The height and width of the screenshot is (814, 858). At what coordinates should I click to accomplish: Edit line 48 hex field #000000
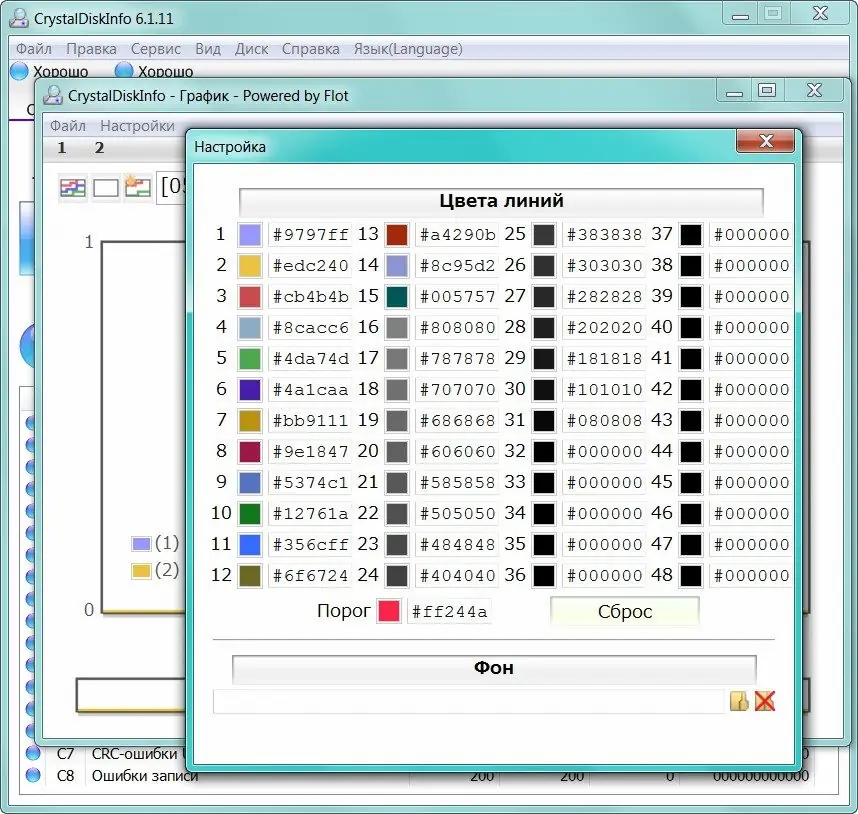point(751,575)
